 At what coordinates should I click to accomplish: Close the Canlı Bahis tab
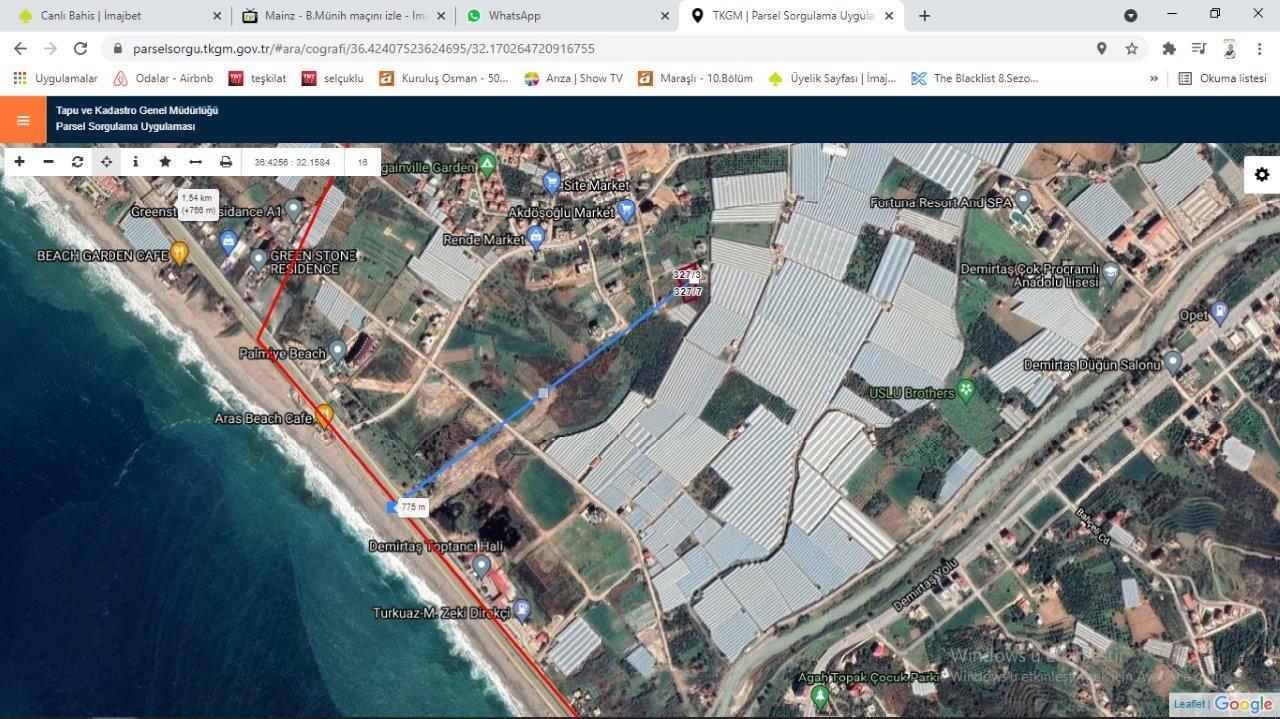pyautogui.click(x=217, y=16)
